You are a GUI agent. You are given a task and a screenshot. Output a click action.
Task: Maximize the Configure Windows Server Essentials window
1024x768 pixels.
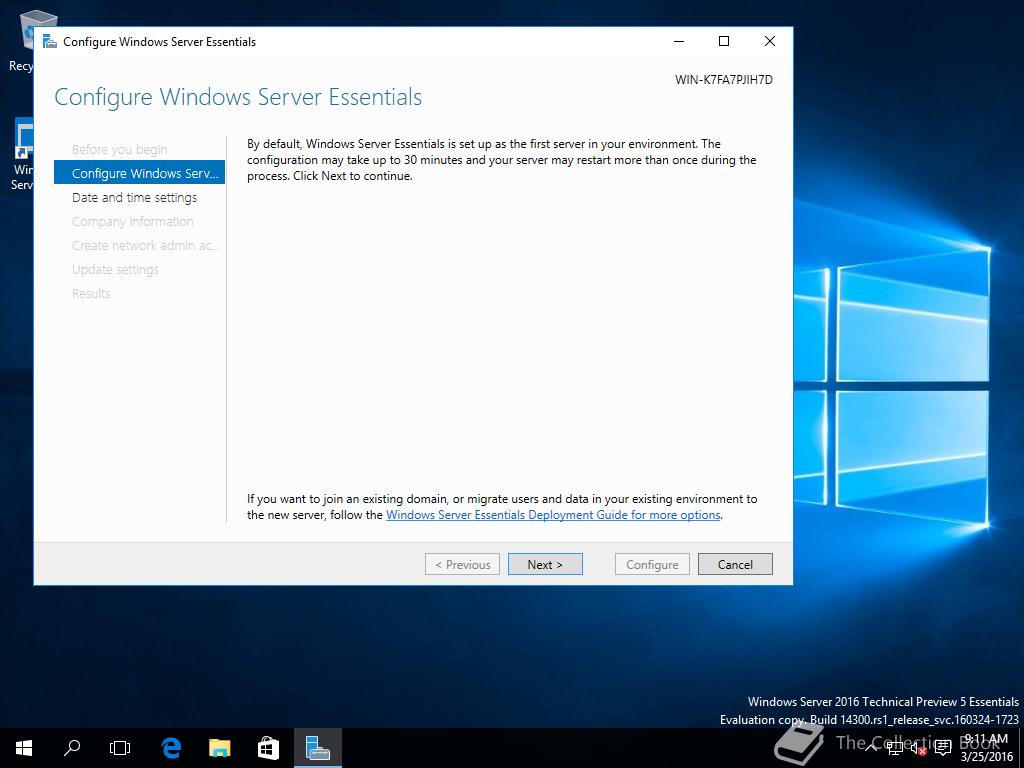pos(724,41)
